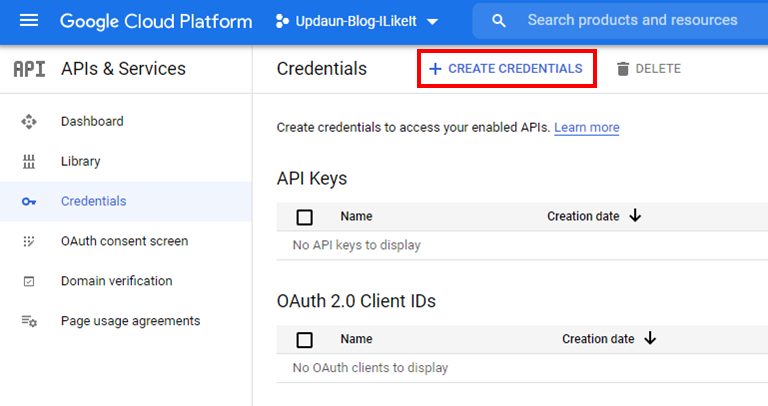Click the Credentials page title
768x406 pixels.
[x=322, y=69]
